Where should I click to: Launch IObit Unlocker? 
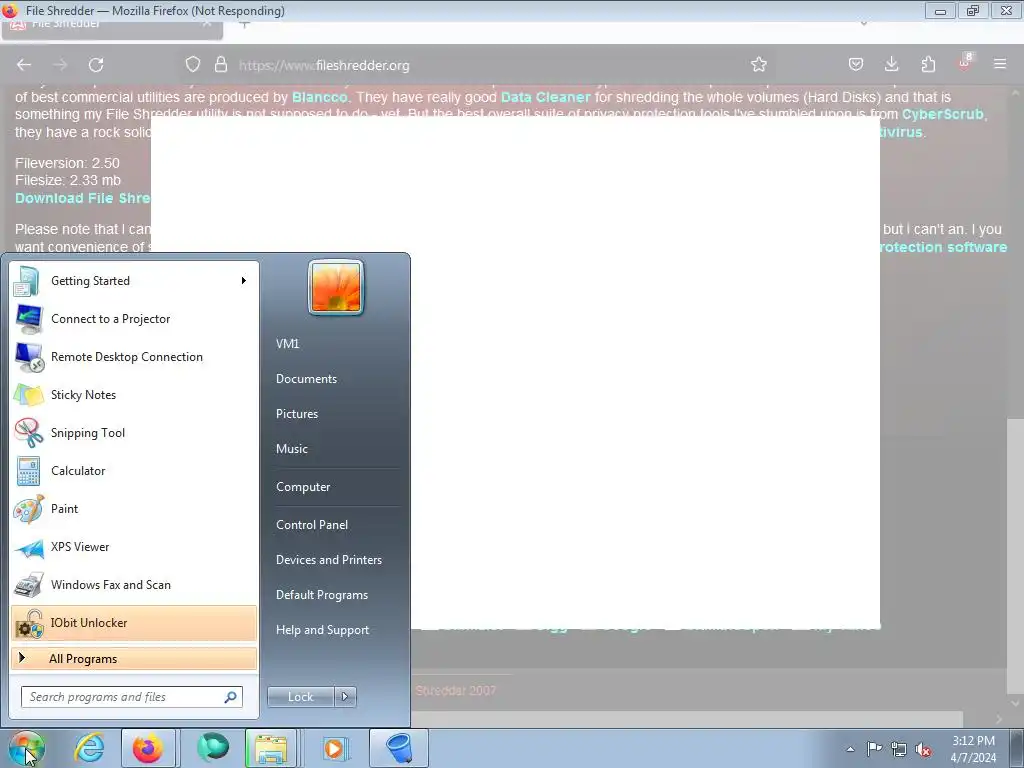(134, 622)
